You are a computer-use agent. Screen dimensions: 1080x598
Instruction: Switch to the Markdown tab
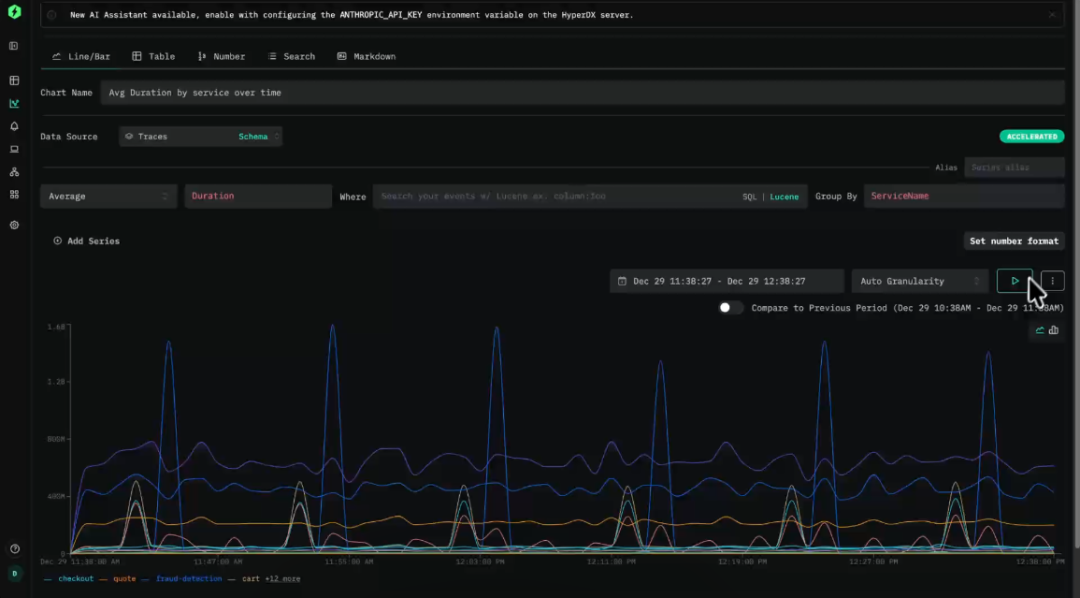366,56
